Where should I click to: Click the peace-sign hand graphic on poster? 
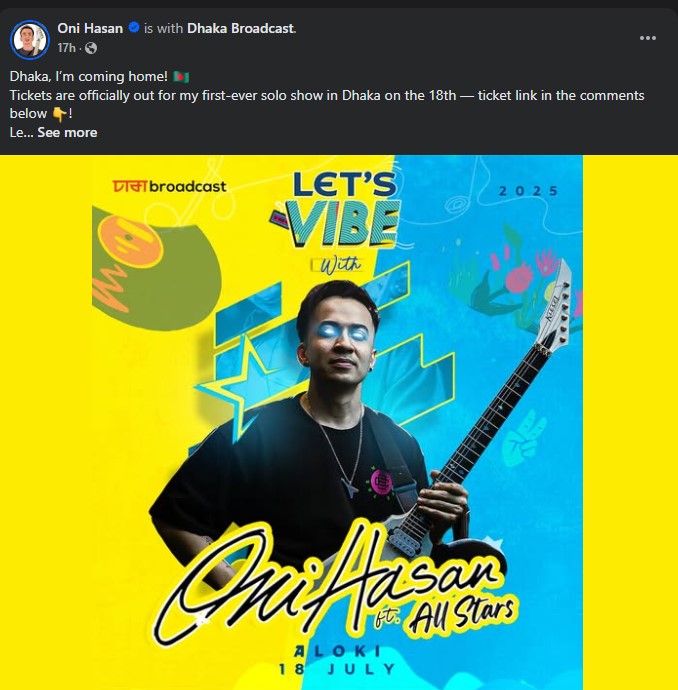[523, 438]
